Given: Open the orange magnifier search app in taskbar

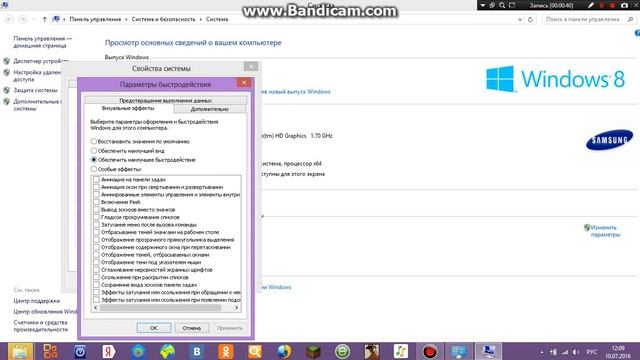Looking at the screenshot, I should (x=255, y=351).
